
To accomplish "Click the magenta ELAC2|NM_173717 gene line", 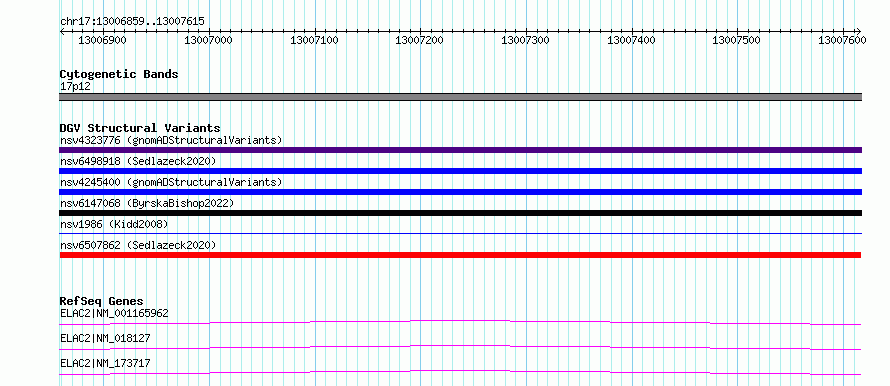I will (460, 372).
